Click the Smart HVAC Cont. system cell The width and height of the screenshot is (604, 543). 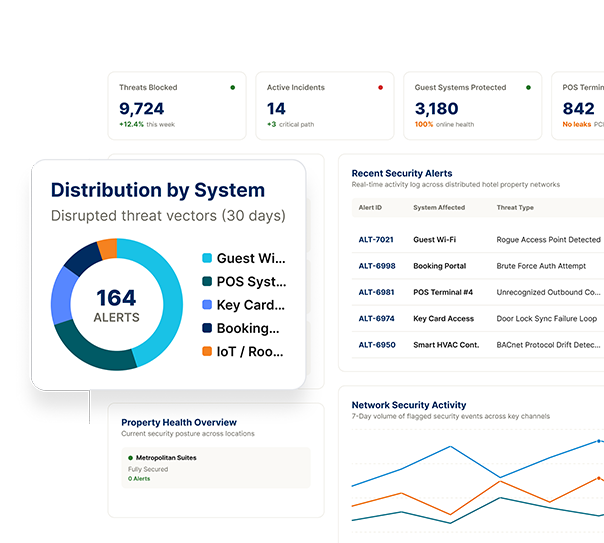coord(446,345)
